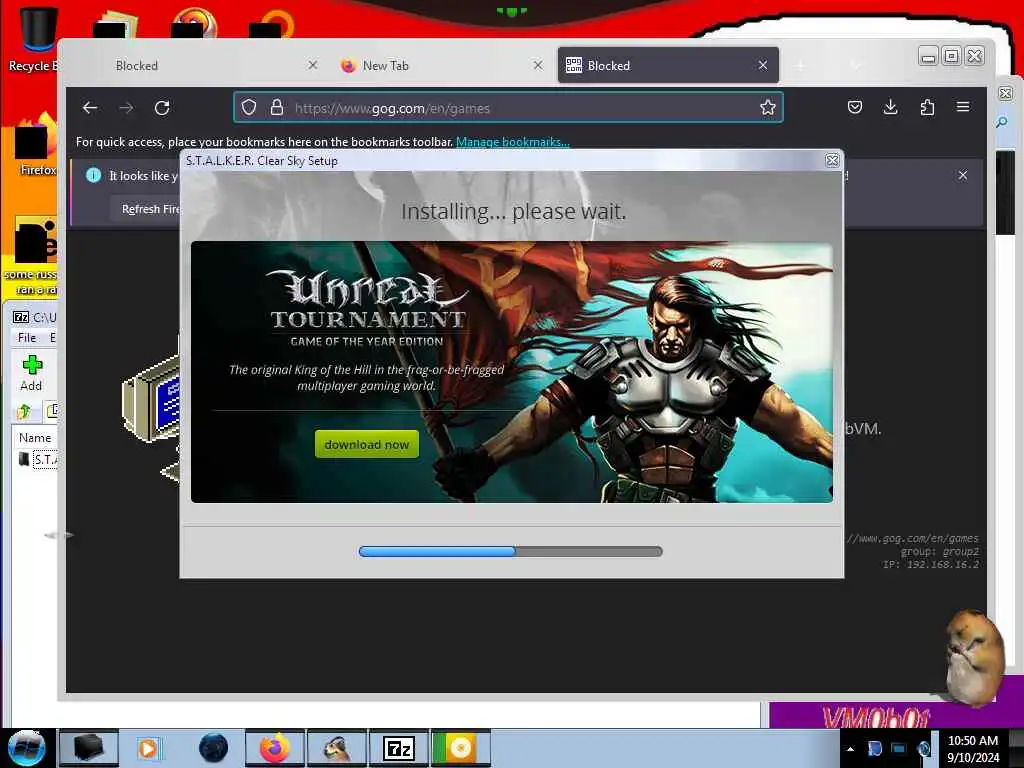Image resolution: width=1024 pixels, height=768 pixels.
Task: Dismiss the Firefox notification bar
Action: click(x=963, y=175)
